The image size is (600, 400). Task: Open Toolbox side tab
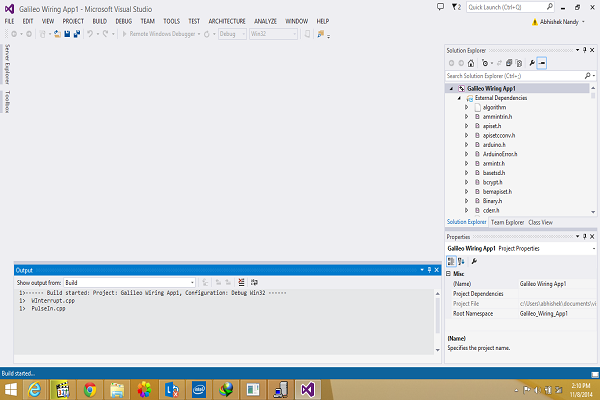[7, 102]
